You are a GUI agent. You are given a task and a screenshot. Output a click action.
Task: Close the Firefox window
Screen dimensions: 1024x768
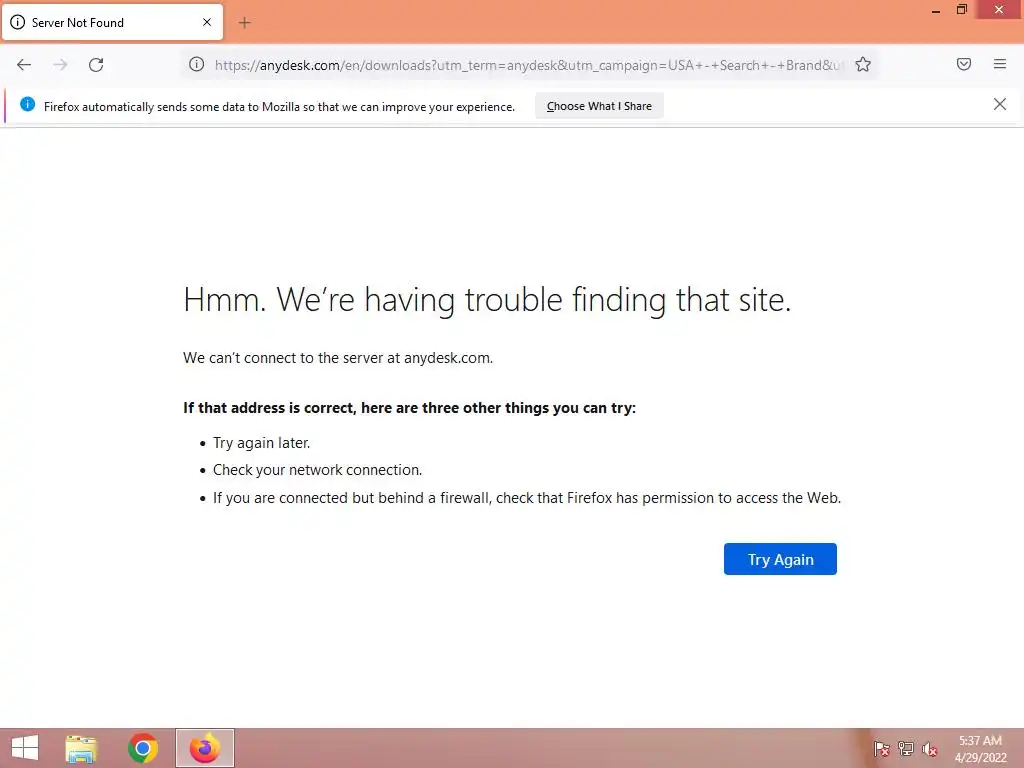tap(999, 10)
